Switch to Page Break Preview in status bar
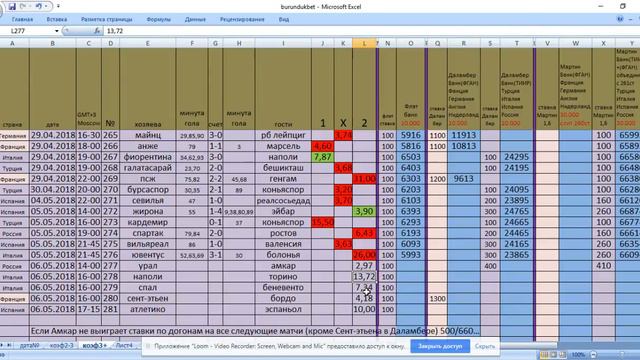This screenshot has width=640, height=360. point(562,355)
